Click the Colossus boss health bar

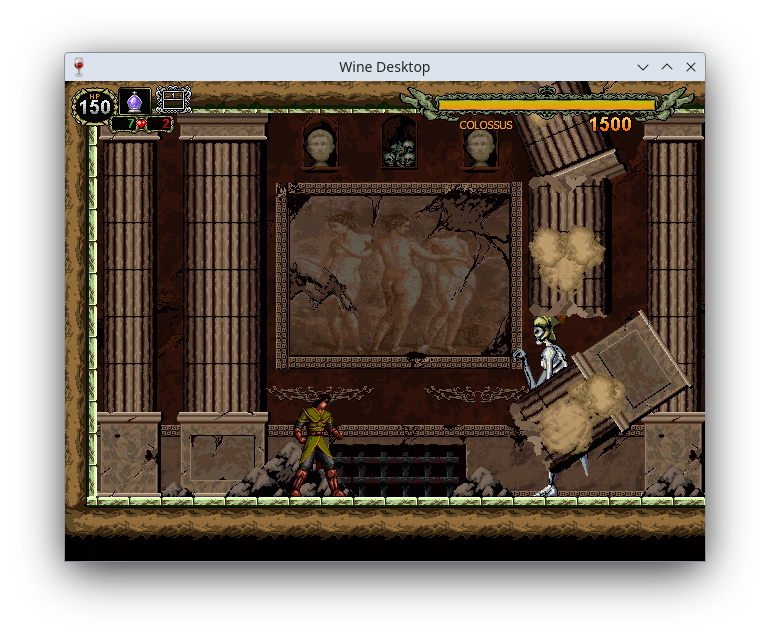(546, 104)
